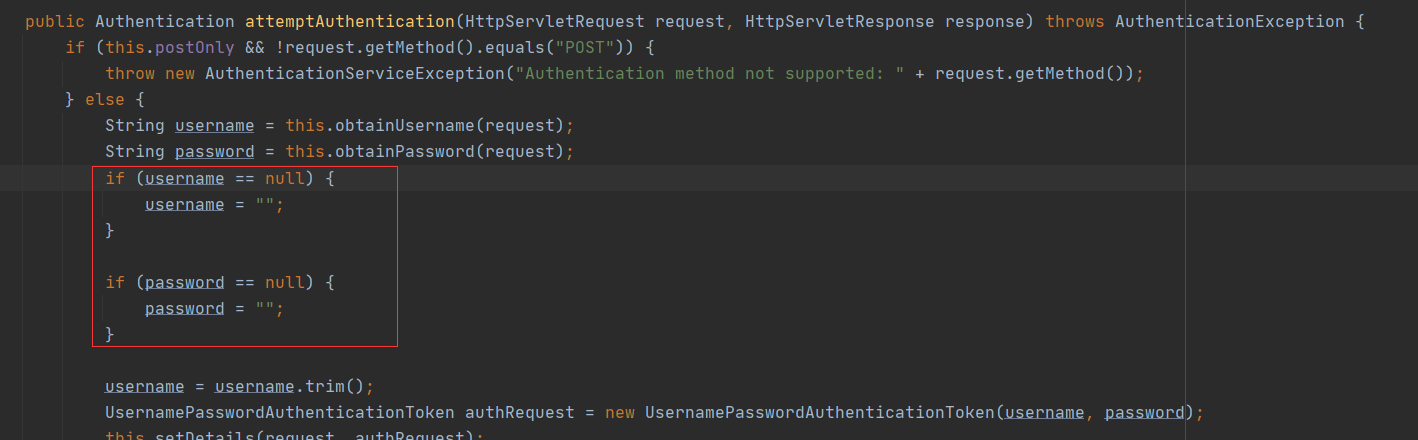Click AuthenticationException in the throws clause
The width and height of the screenshot is (1418, 440).
[x=1229, y=21]
